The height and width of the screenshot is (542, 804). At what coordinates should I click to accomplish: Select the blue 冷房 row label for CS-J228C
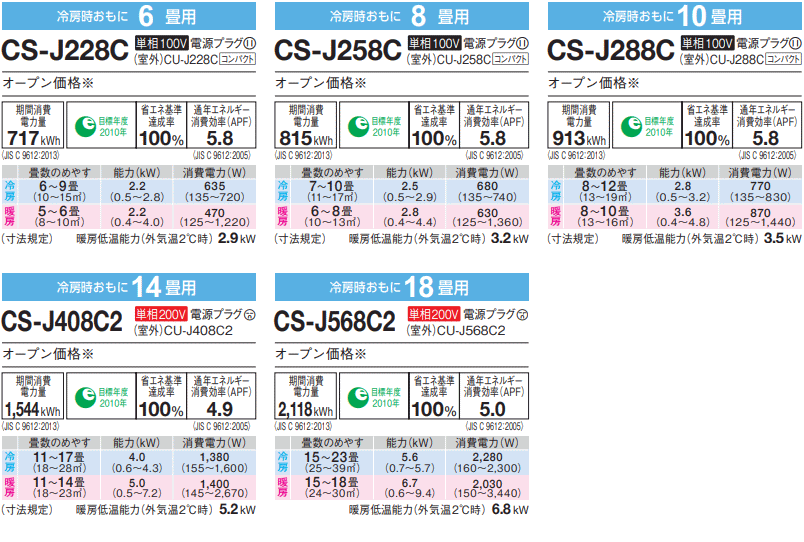click(10, 190)
